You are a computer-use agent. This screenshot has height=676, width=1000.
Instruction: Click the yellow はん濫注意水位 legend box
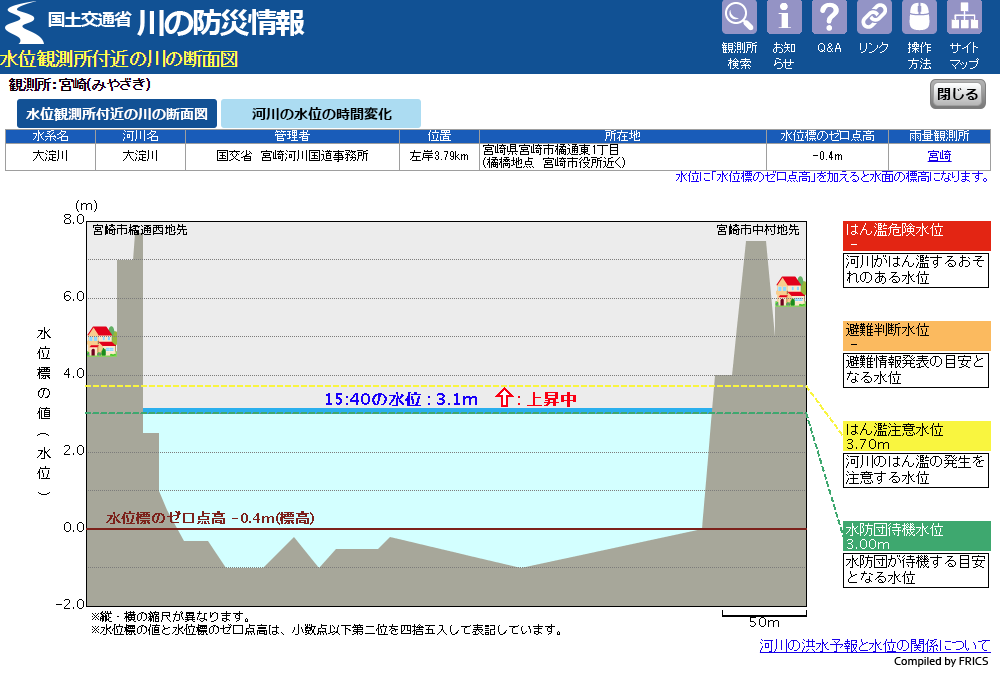[x=916, y=436]
